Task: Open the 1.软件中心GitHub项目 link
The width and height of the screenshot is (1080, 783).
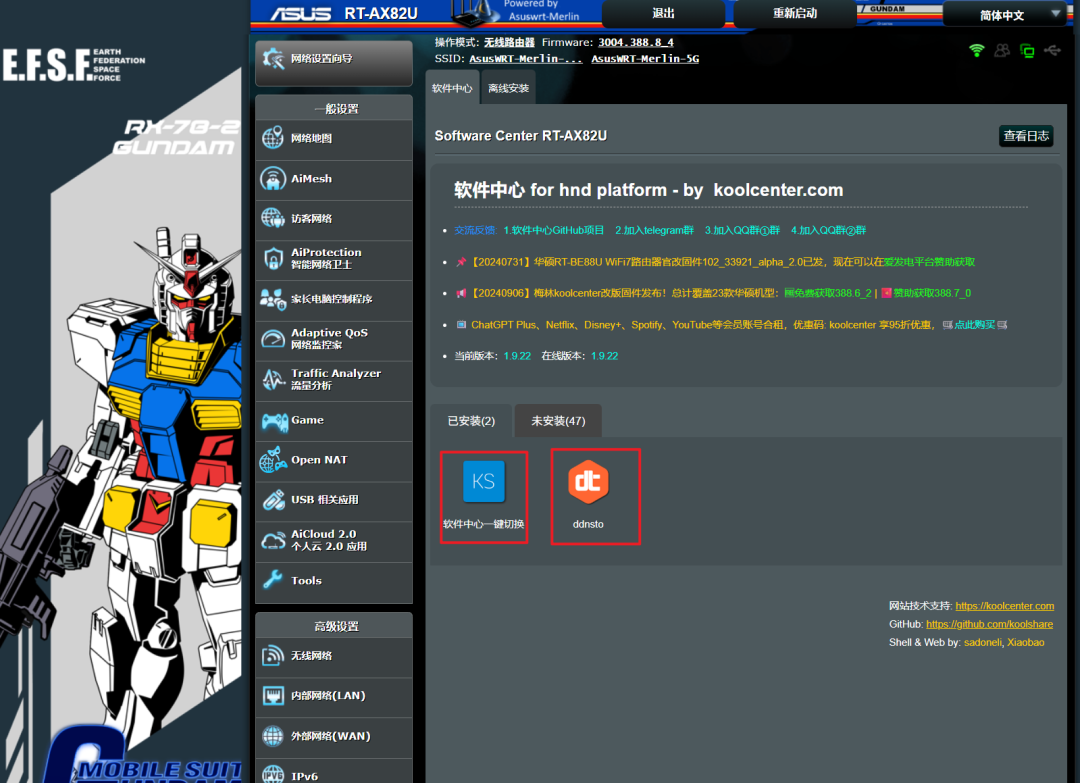Action: 554,230
